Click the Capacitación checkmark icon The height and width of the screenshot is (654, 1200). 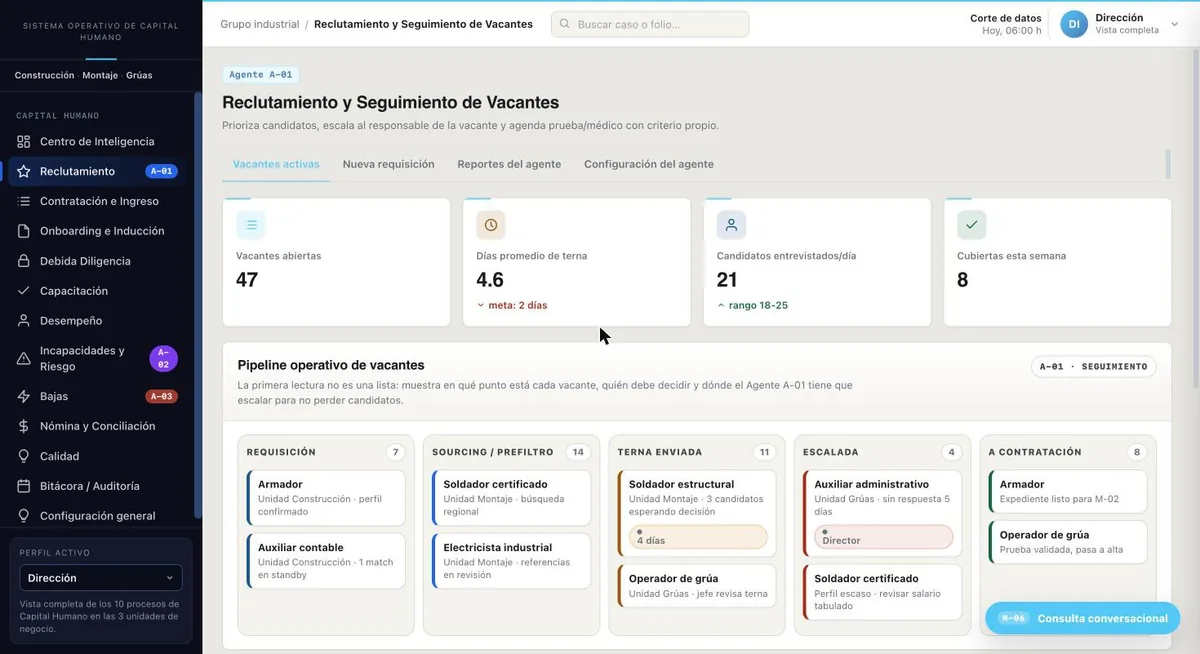24,292
